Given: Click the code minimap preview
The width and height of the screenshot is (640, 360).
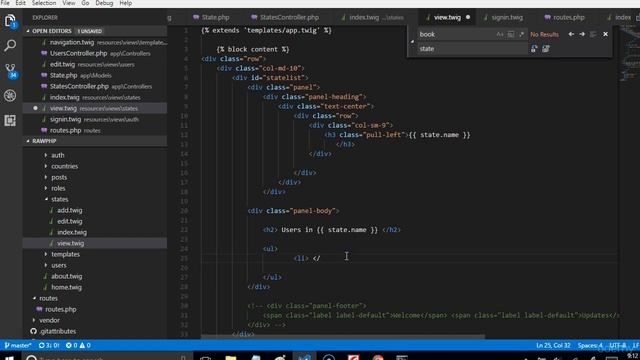Looking at the screenshot, I should (x=629, y=53).
